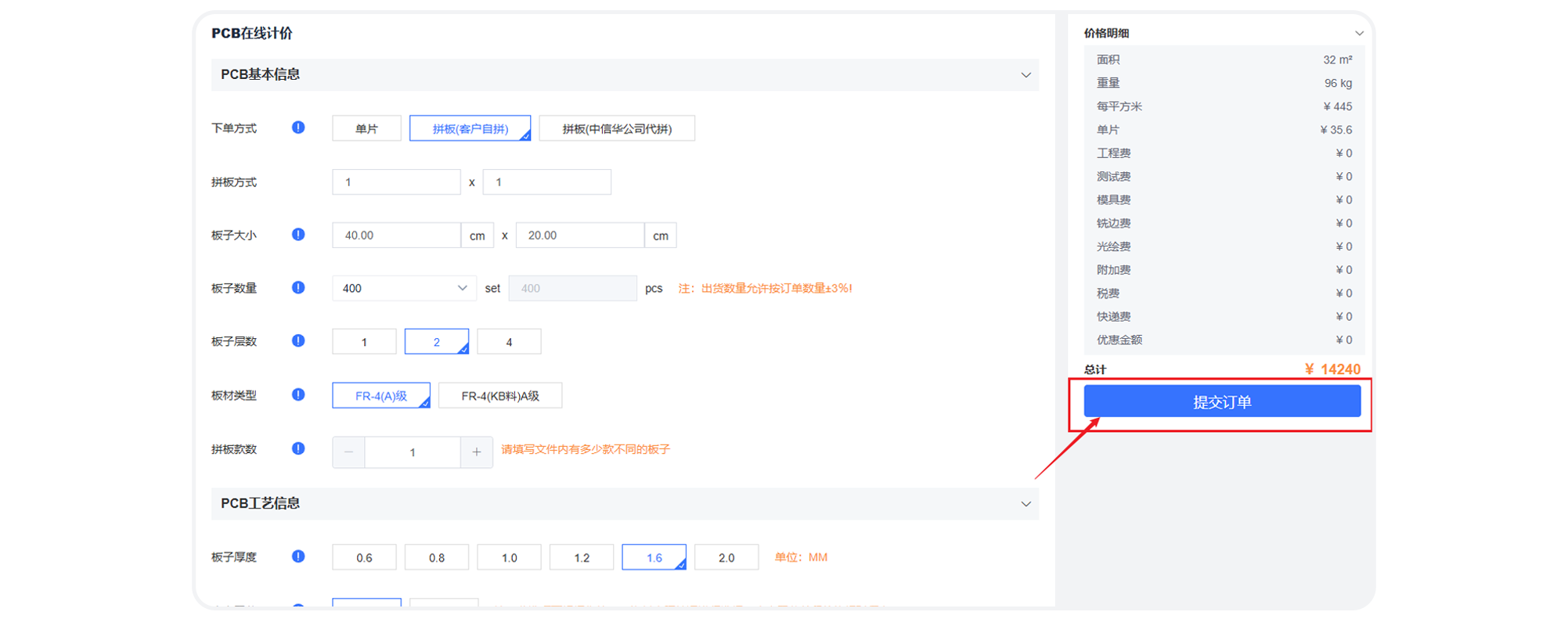Click the 重量 96 kg value
The image size is (1568, 637).
1338,83
